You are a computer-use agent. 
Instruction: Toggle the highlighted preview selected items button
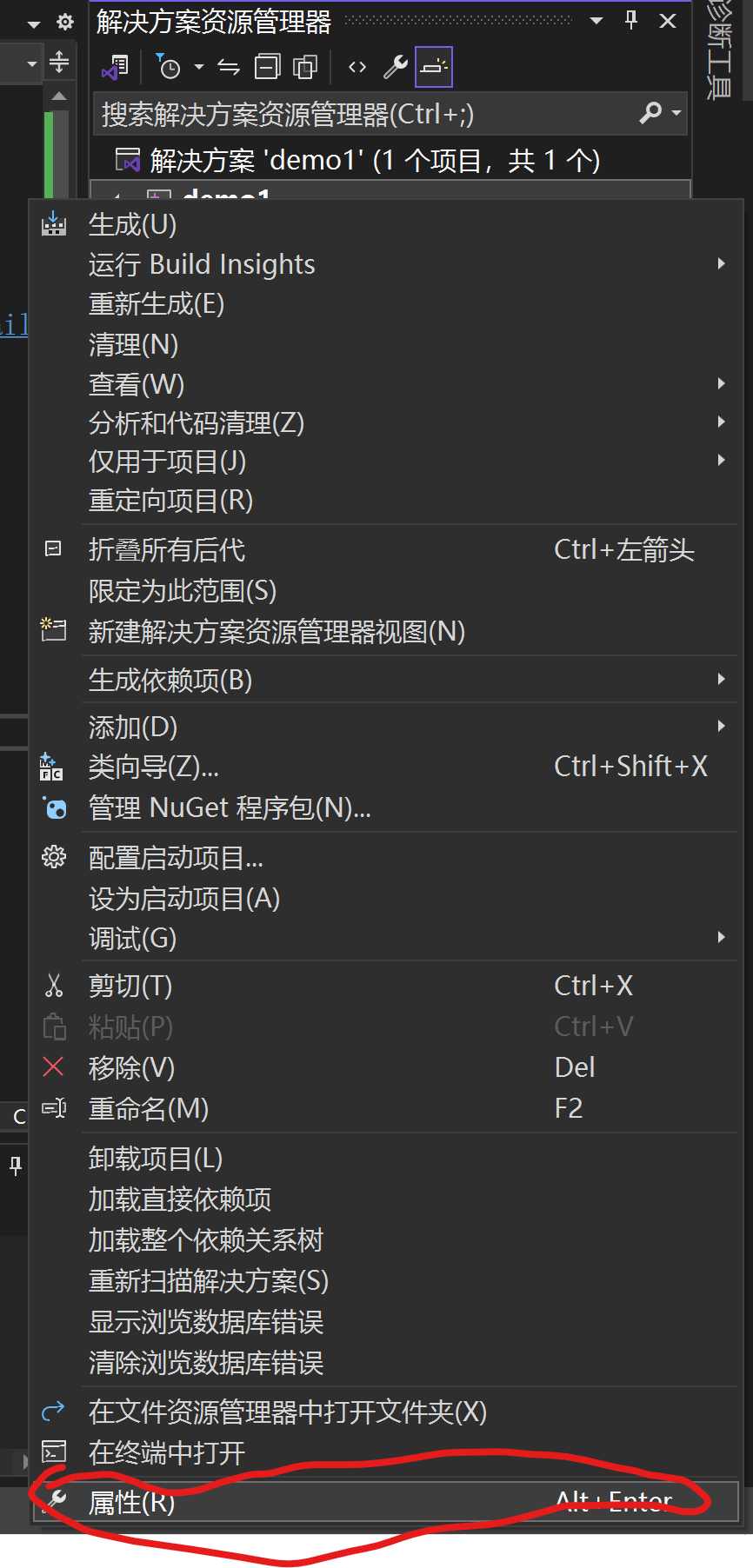click(434, 67)
